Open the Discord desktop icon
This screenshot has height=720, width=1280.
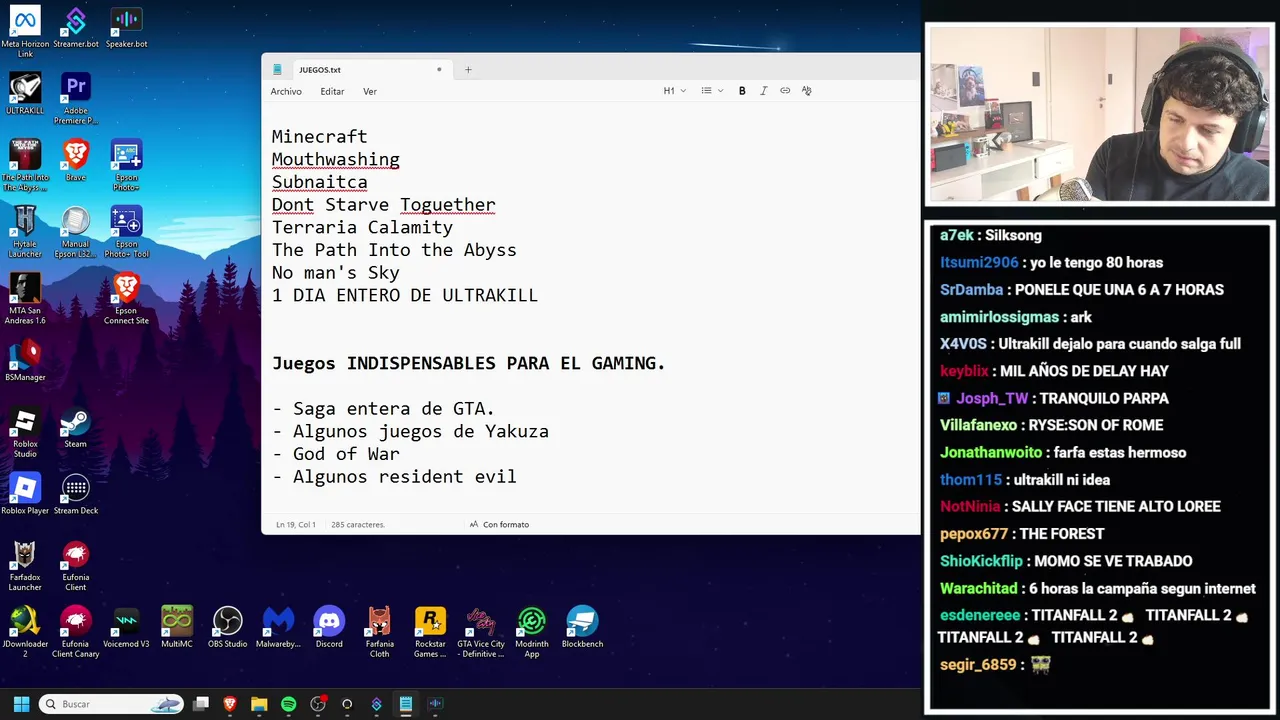point(329,627)
